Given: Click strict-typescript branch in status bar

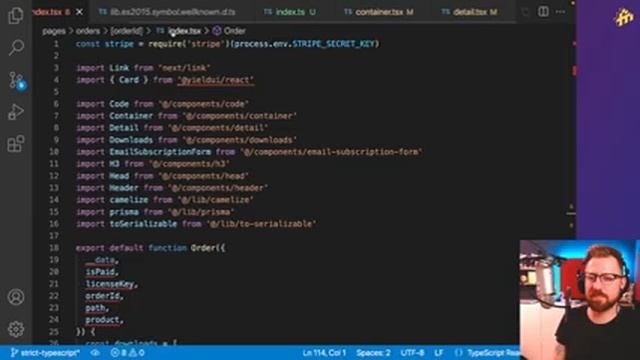Looking at the screenshot, I should pyautogui.click(x=45, y=353).
